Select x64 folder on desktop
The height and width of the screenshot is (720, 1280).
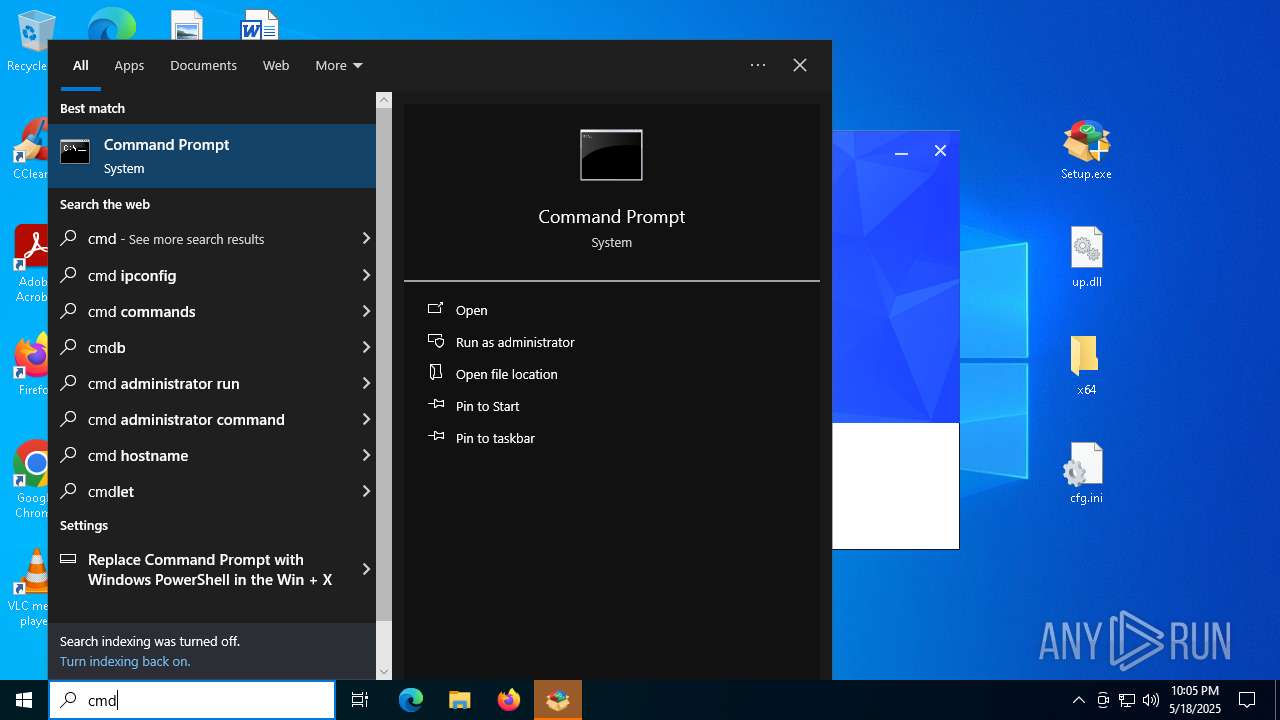[1086, 366]
